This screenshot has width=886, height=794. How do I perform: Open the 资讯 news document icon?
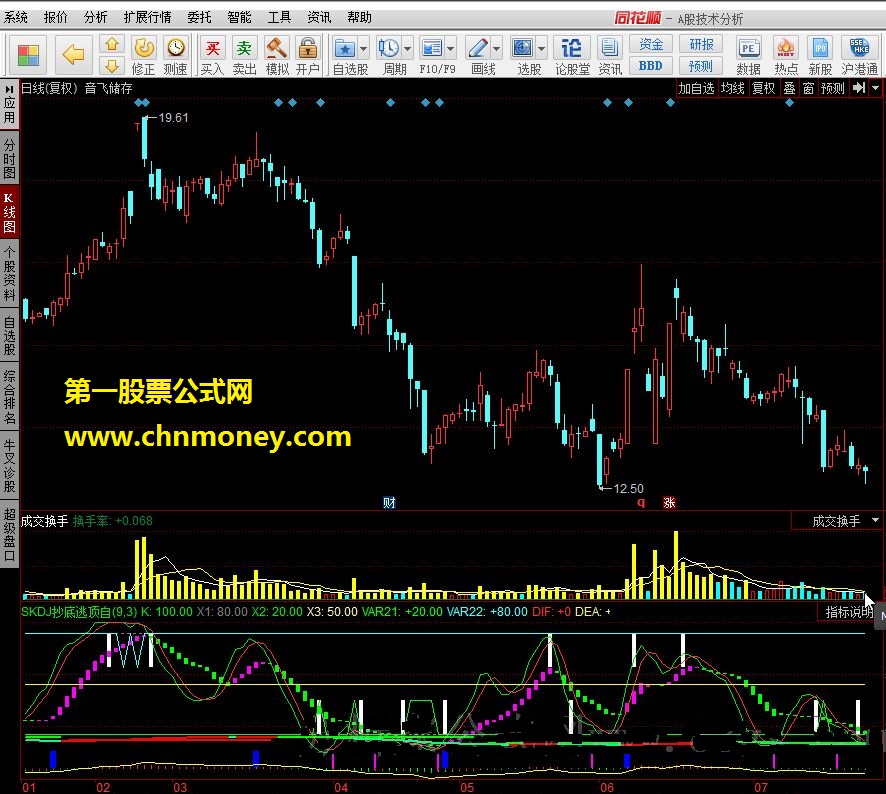coord(609,48)
